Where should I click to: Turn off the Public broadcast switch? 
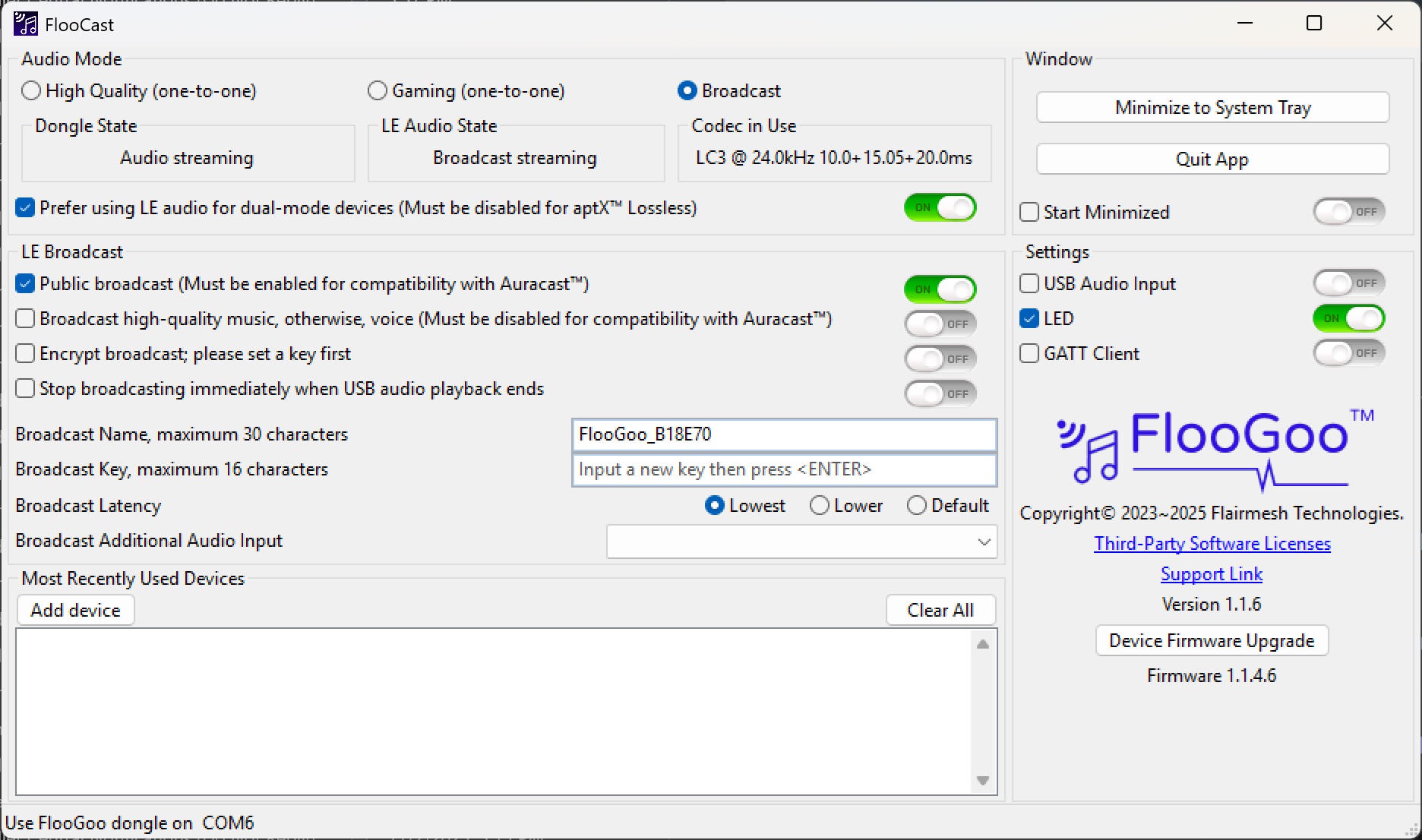pyautogui.click(x=940, y=289)
